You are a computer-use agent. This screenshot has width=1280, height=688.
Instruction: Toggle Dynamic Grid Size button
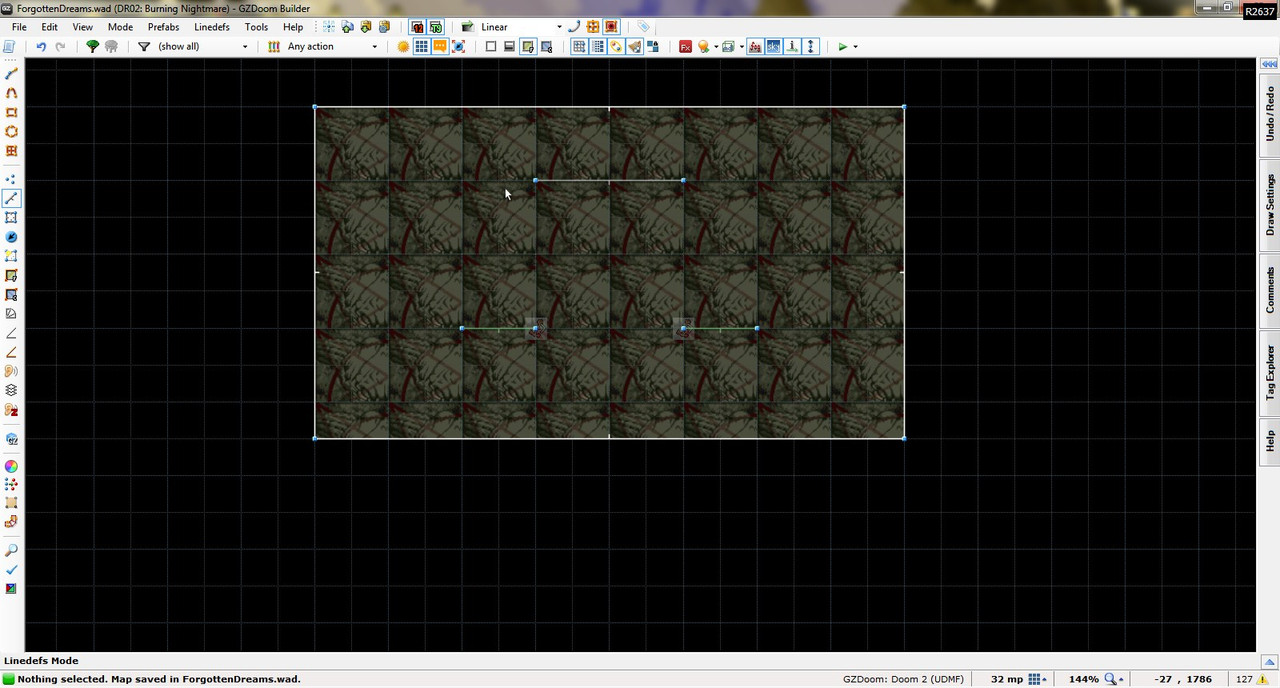pyautogui.click(x=597, y=47)
